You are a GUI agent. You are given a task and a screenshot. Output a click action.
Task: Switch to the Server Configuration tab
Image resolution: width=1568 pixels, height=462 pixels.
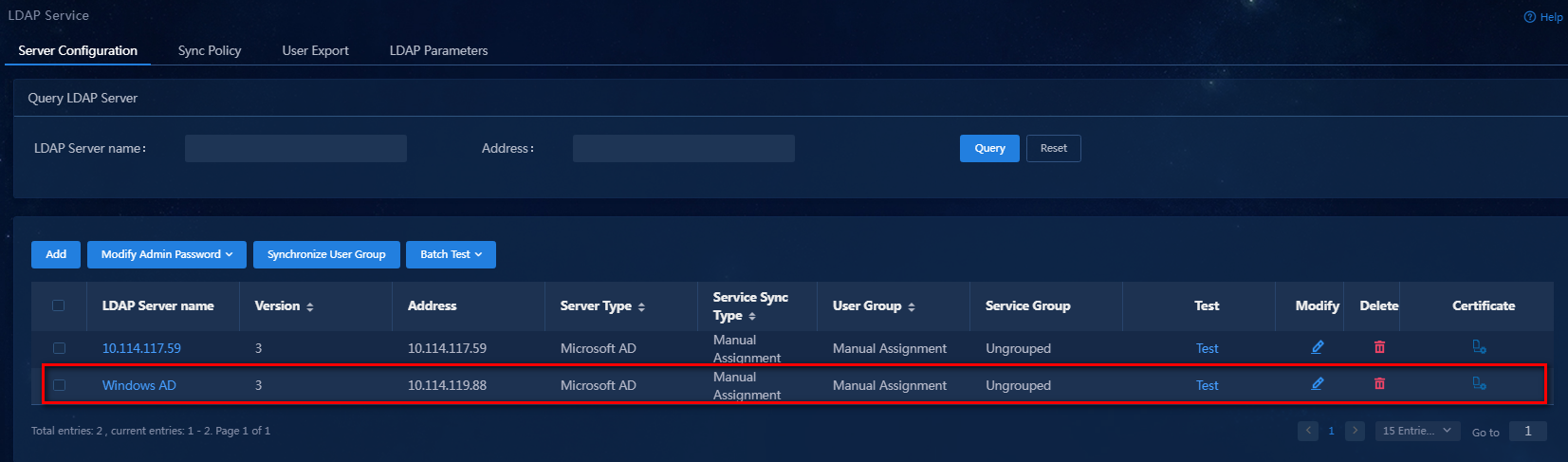tap(78, 50)
